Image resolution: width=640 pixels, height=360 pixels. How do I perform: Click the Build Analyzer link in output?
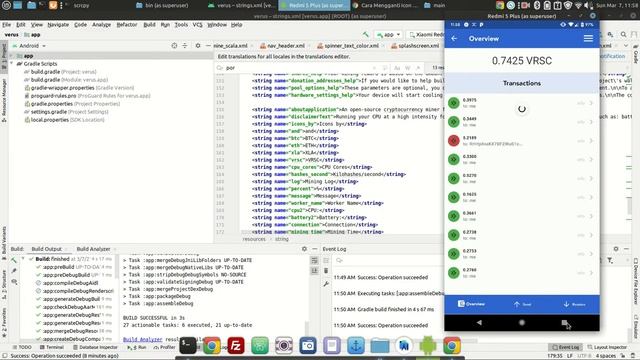click(142, 339)
